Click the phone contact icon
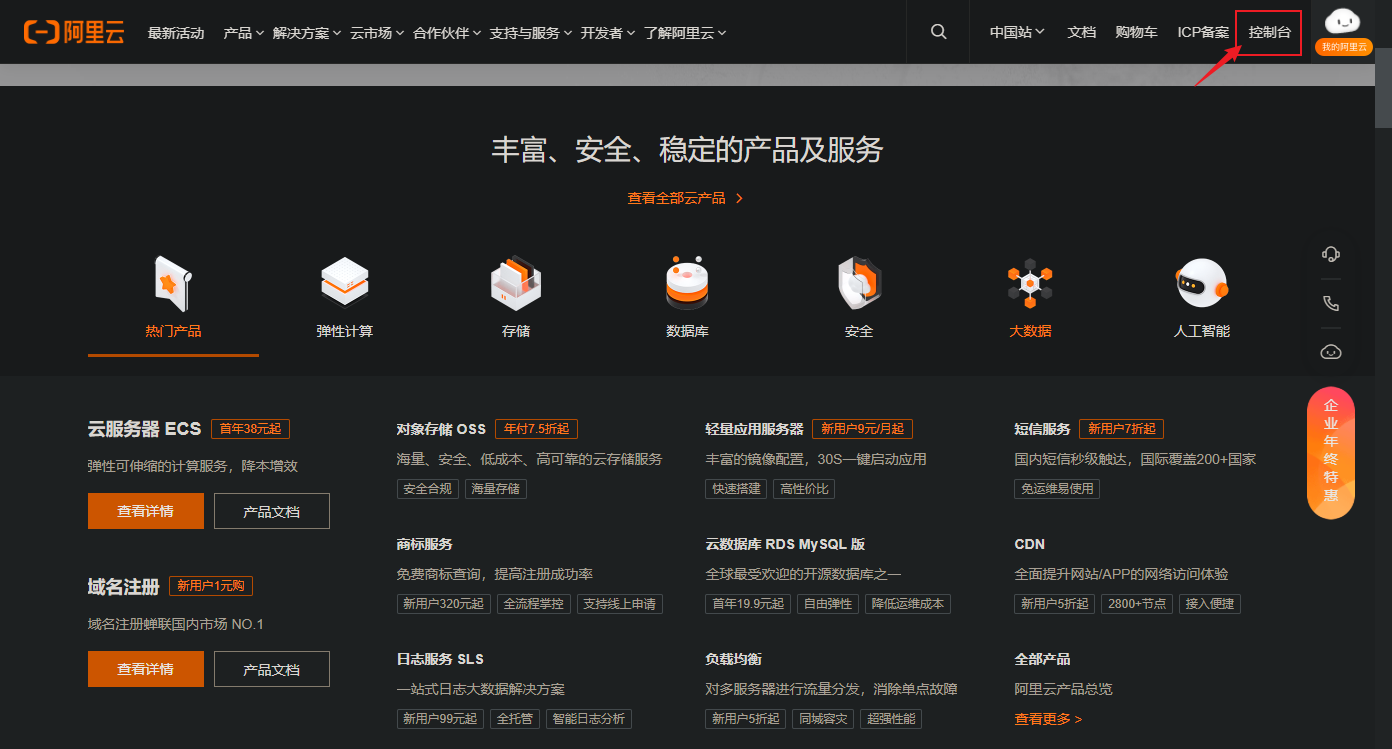The image size is (1392, 749). [1331, 303]
